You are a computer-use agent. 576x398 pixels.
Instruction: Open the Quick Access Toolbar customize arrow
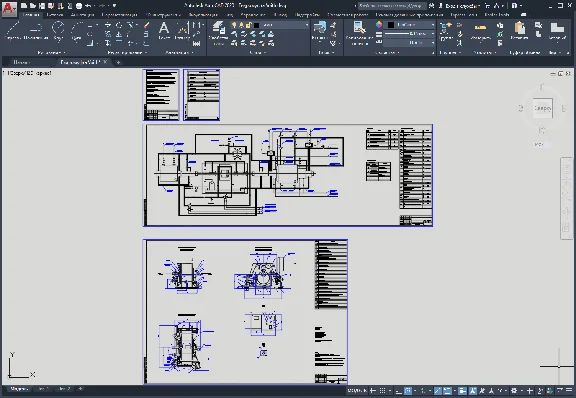coord(114,6)
